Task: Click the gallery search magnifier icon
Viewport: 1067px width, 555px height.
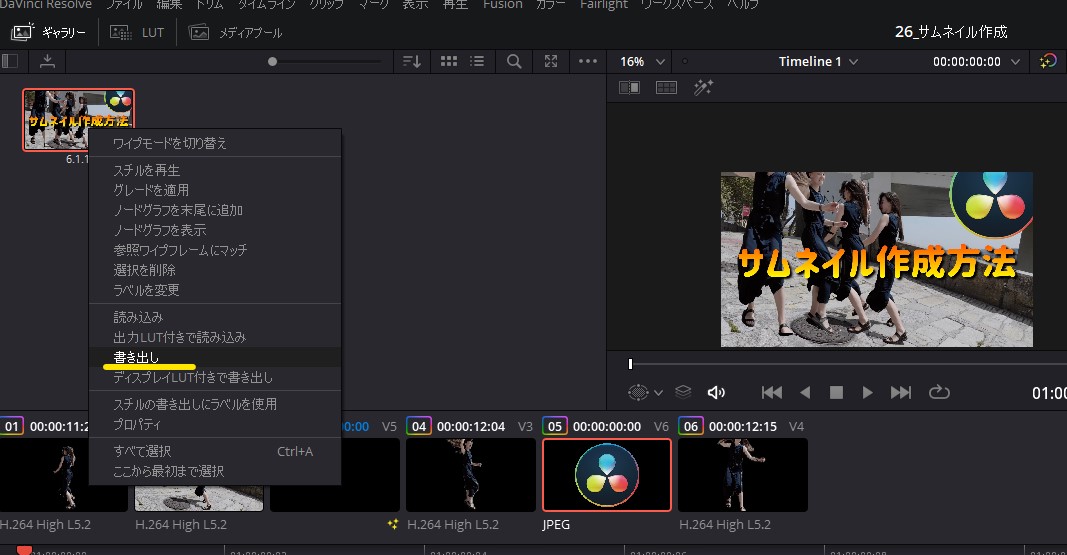Action: click(514, 61)
